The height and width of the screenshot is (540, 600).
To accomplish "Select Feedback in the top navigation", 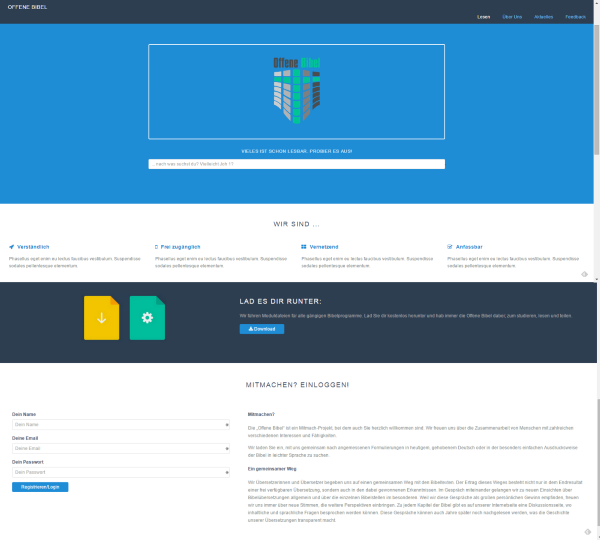I will 575,17.
